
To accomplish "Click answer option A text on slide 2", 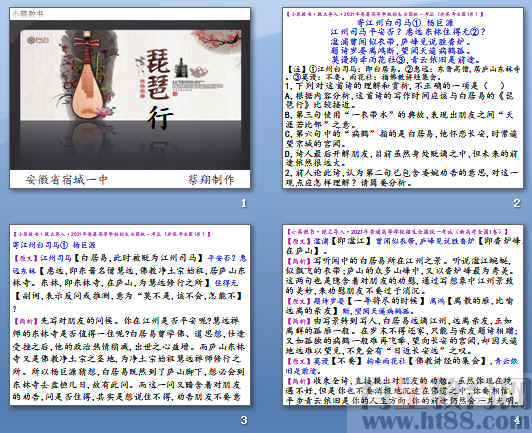I will pyautogui.click(x=400, y=100).
